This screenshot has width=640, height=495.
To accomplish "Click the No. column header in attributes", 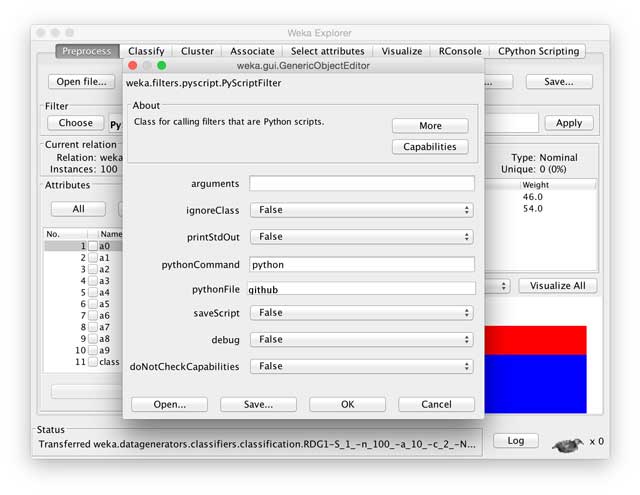I will 65,234.
